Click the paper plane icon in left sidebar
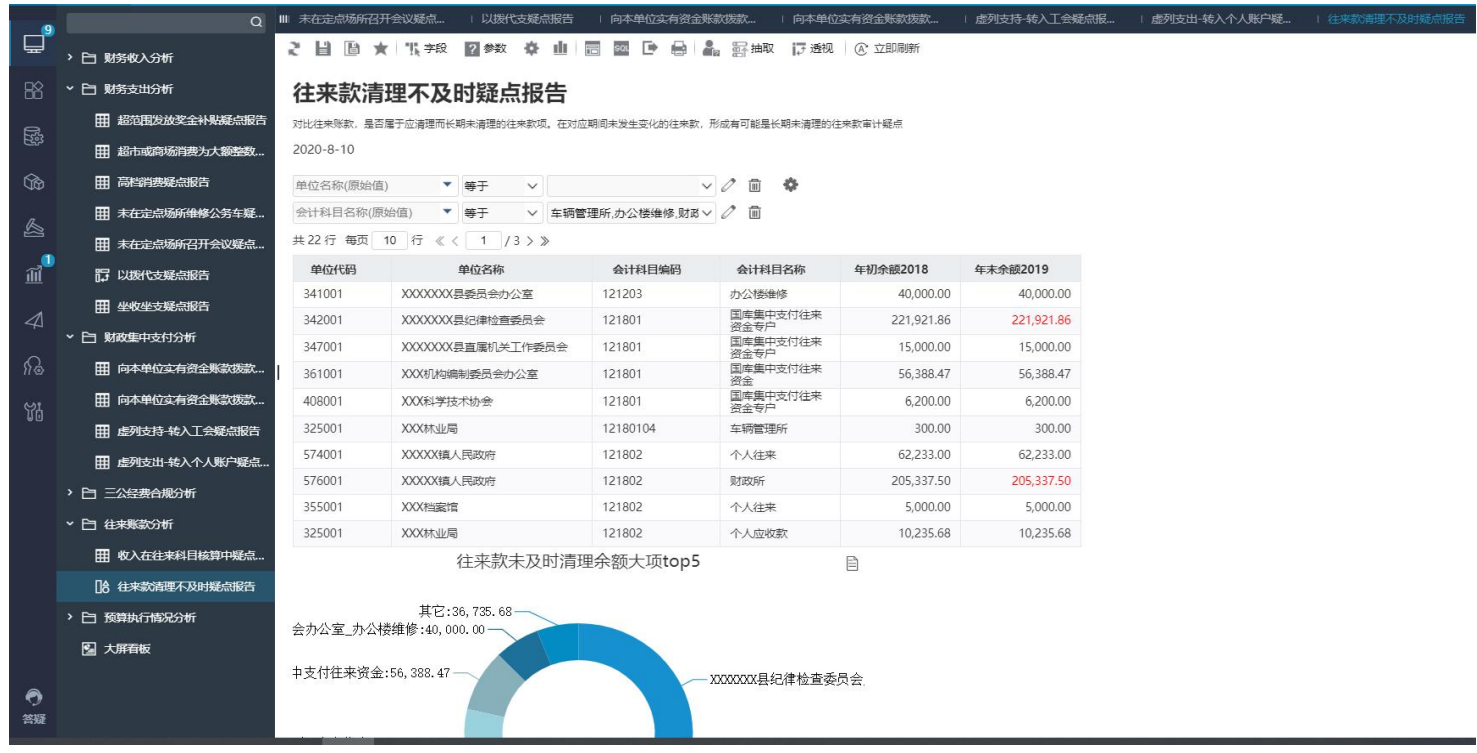Screen dimensions: 1477x753 pos(33,320)
